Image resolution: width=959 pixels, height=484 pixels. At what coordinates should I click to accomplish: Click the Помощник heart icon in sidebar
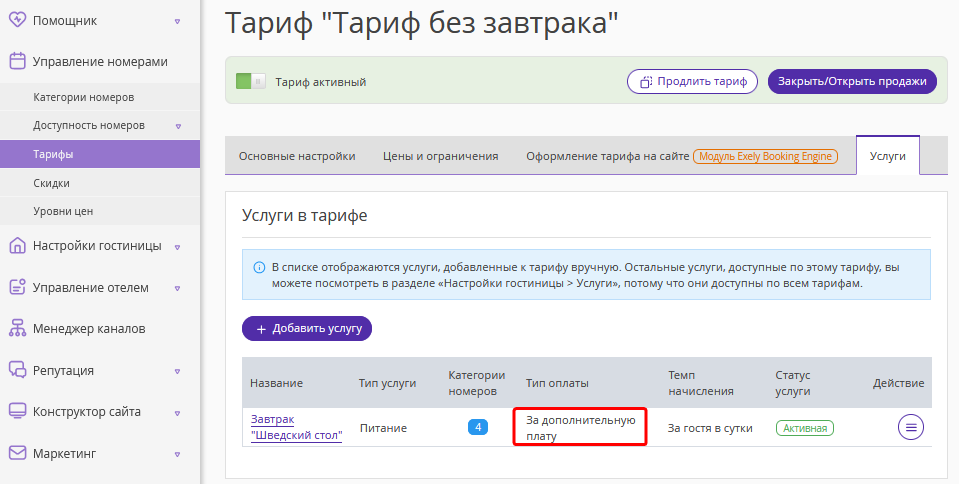(18, 20)
